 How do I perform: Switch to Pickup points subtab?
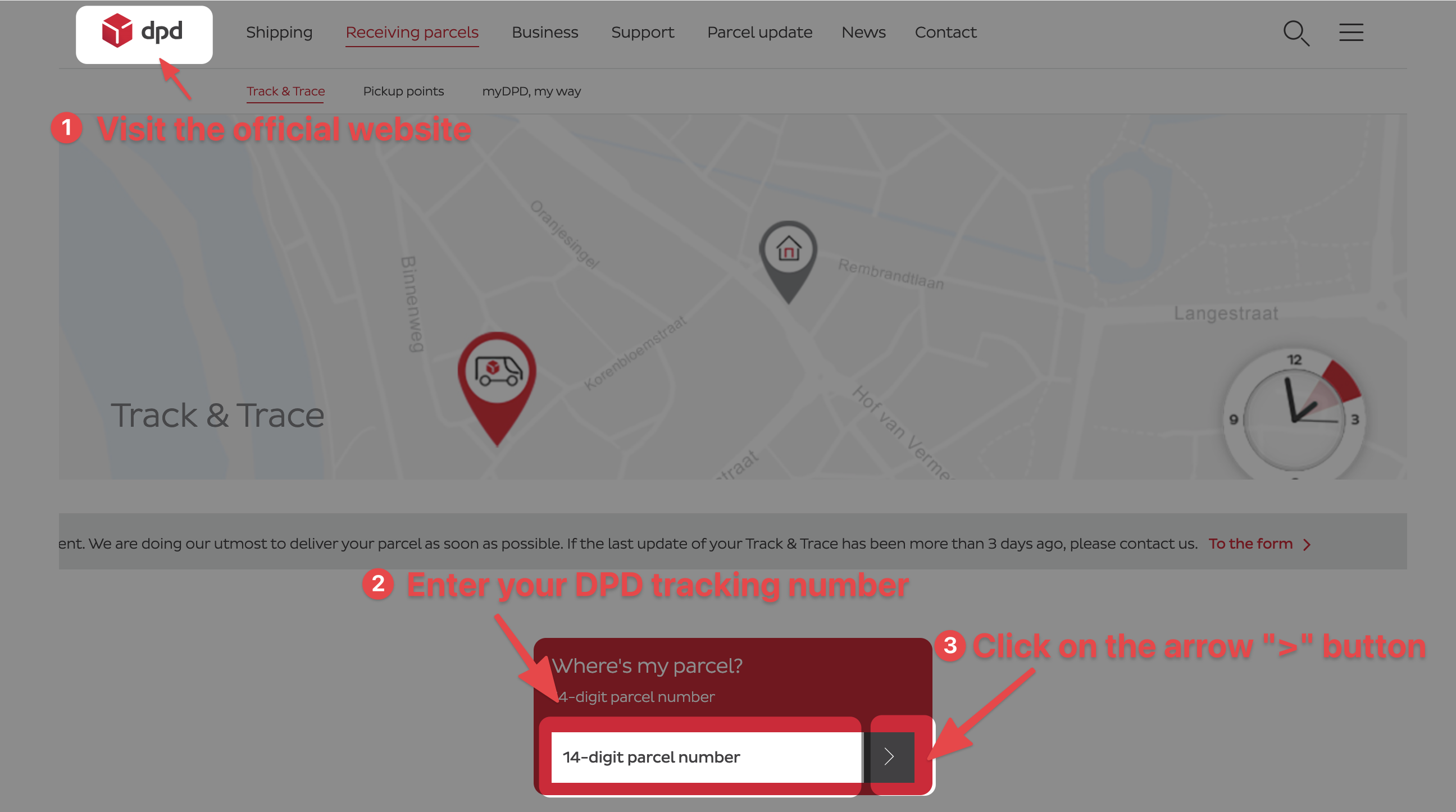point(403,91)
